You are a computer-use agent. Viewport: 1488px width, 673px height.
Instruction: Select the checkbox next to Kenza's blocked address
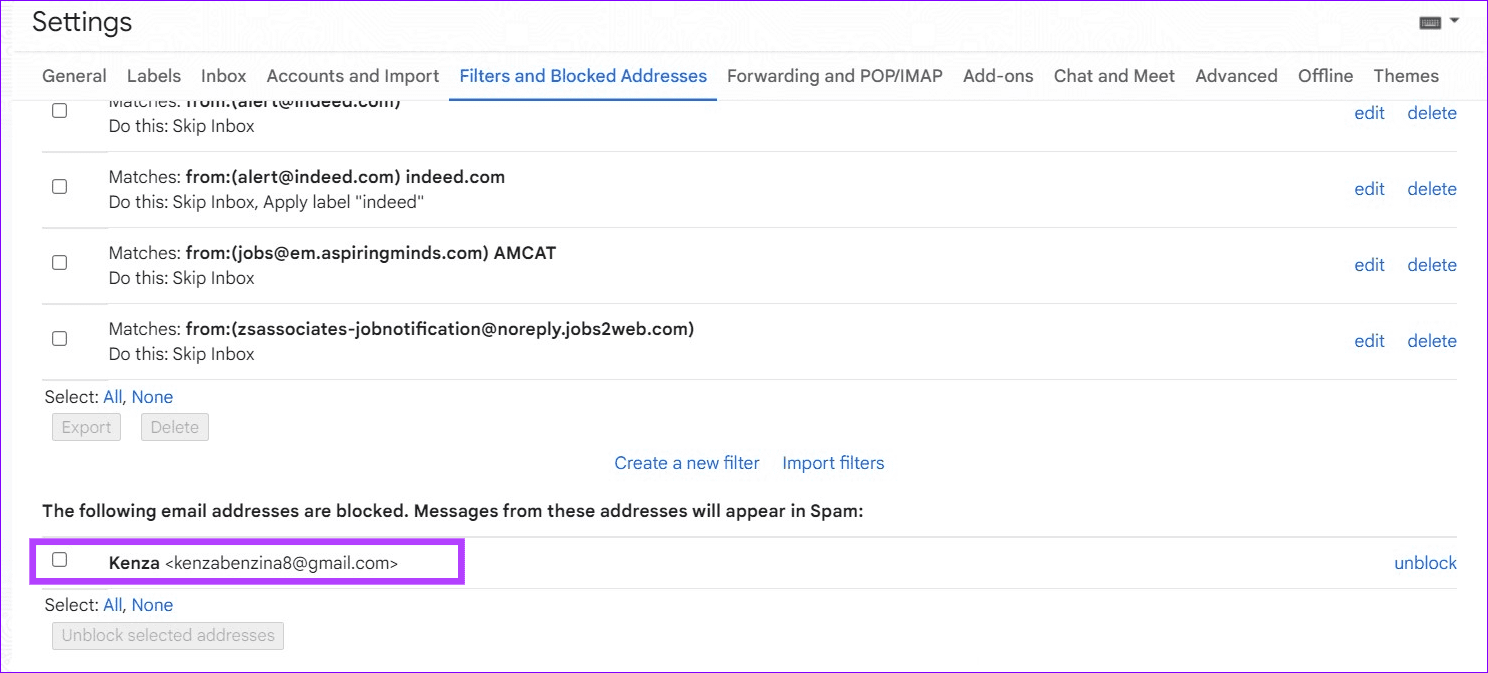pyautogui.click(x=59, y=560)
